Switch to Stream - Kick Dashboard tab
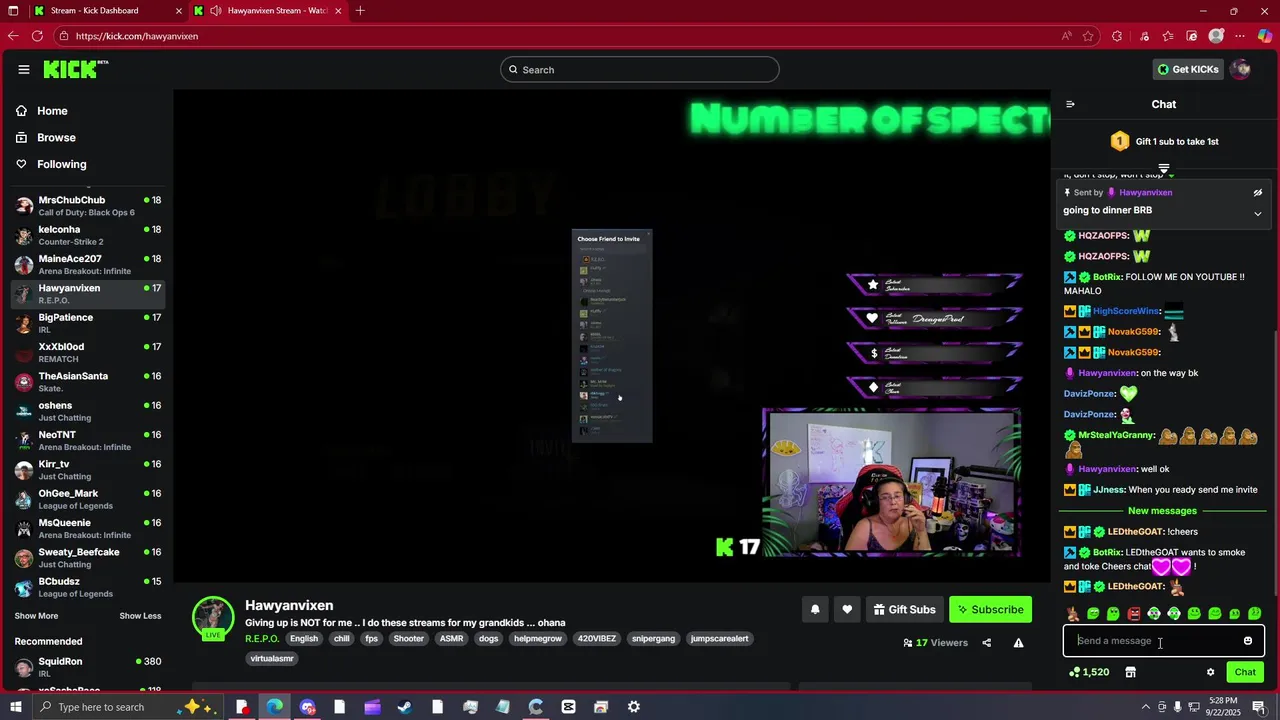Viewport: 1280px width, 720px height. tap(105, 11)
